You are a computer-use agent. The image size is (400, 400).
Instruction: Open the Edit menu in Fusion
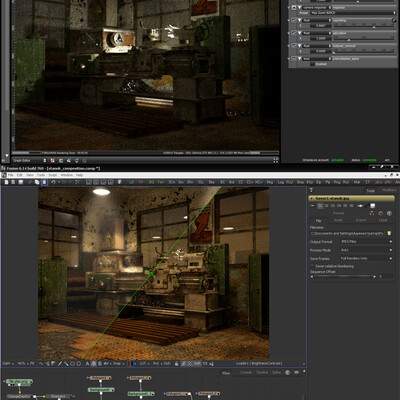pos(20,175)
